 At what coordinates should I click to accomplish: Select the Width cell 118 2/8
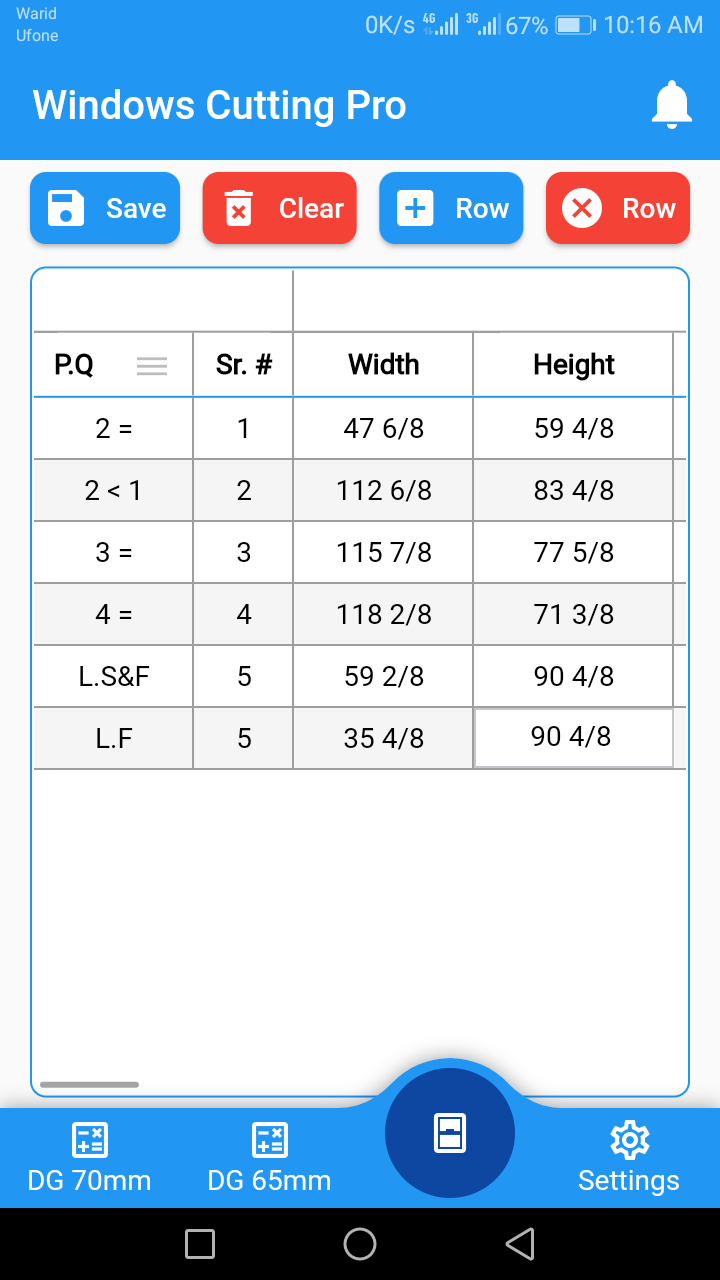click(x=383, y=614)
